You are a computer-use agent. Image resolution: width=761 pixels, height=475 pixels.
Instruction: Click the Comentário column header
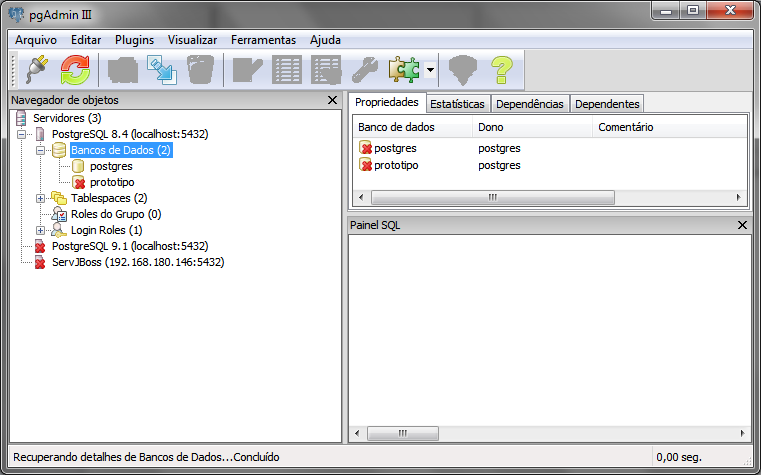(670, 127)
